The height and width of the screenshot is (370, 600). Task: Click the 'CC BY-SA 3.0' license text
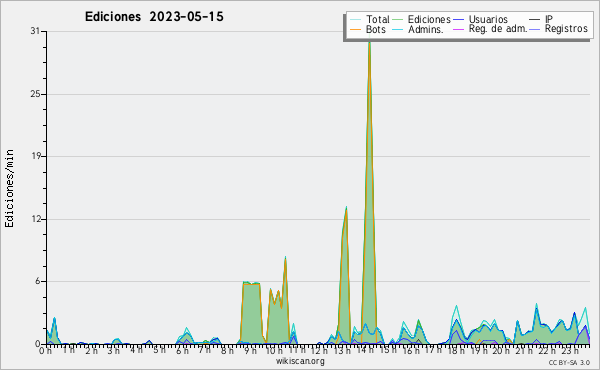click(x=569, y=362)
